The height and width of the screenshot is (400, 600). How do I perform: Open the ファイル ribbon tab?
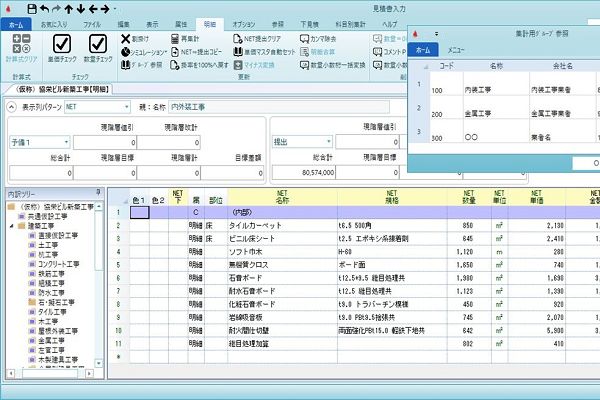pos(92,24)
